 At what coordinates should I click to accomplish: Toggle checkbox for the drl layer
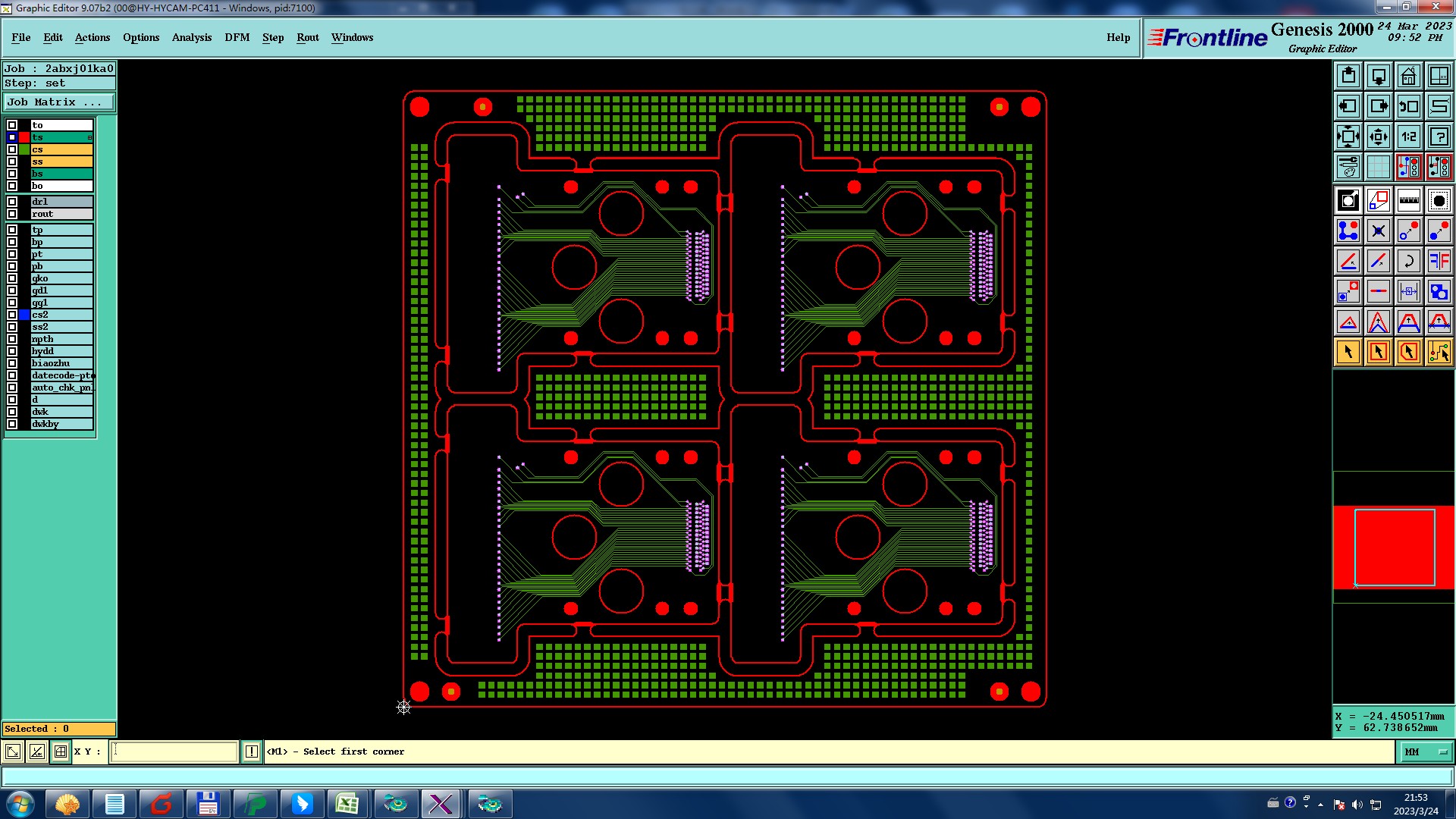pos(12,202)
